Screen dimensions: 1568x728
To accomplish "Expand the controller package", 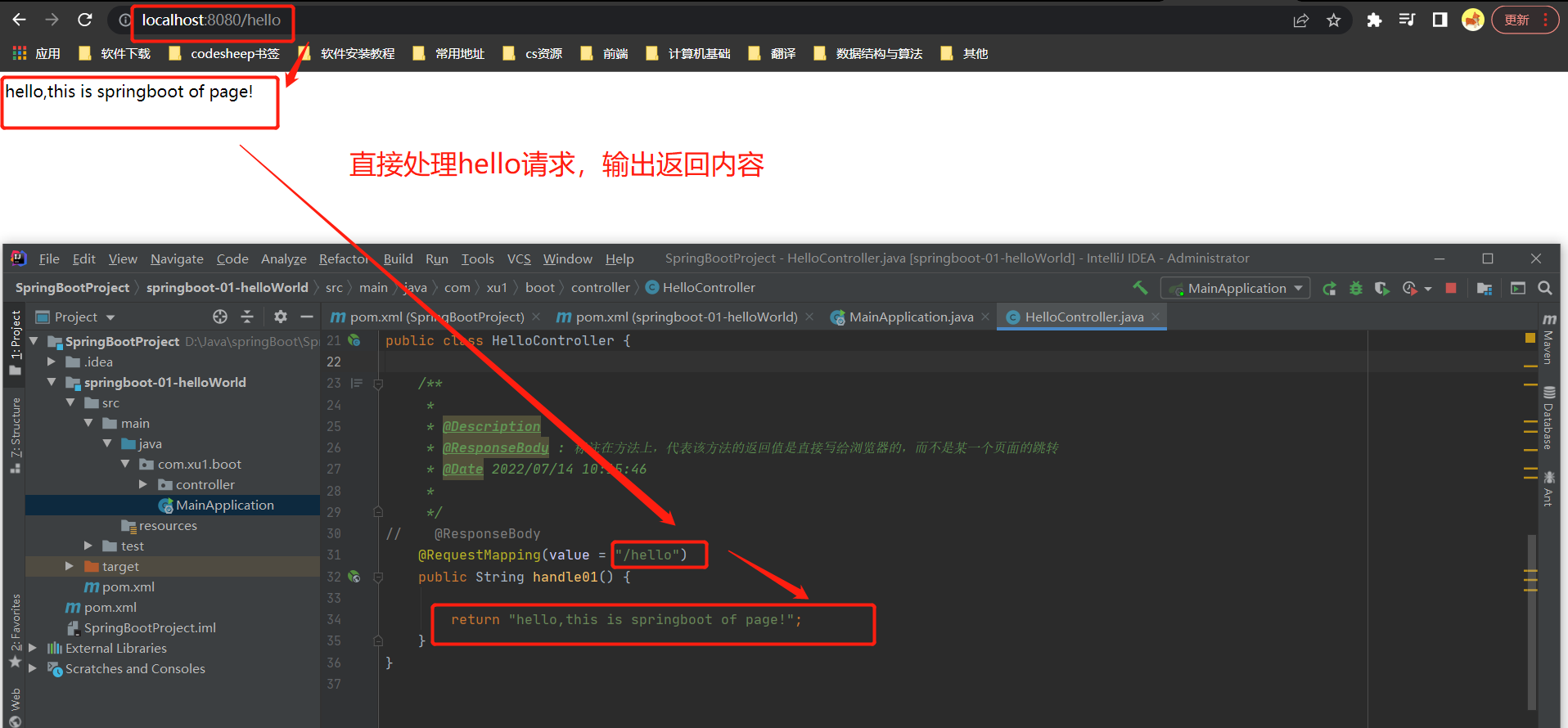I will (x=143, y=484).
